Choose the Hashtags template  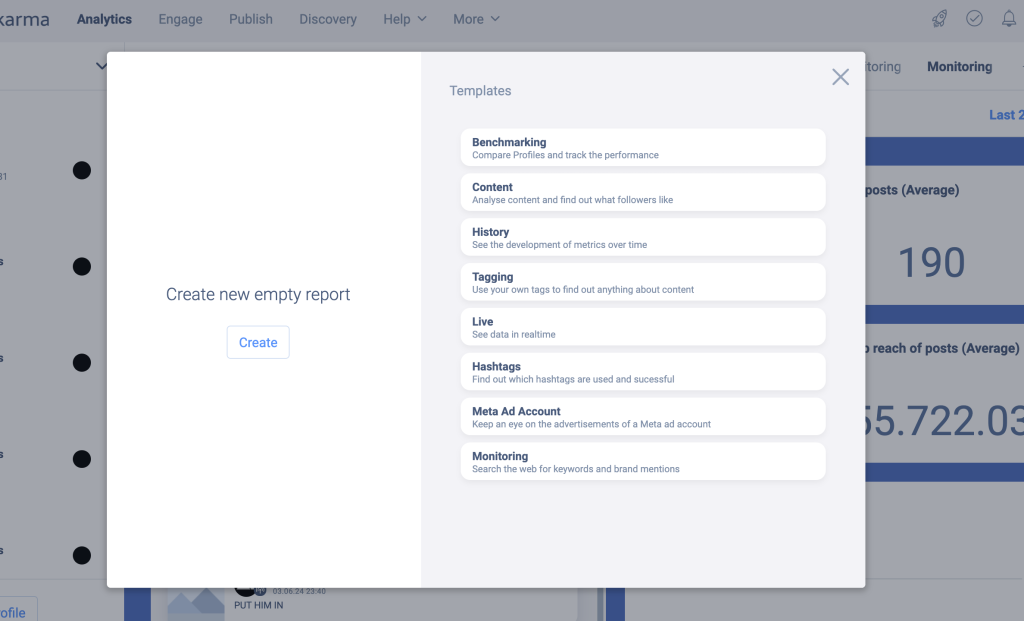pyautogui.click(x=643, y=372)
